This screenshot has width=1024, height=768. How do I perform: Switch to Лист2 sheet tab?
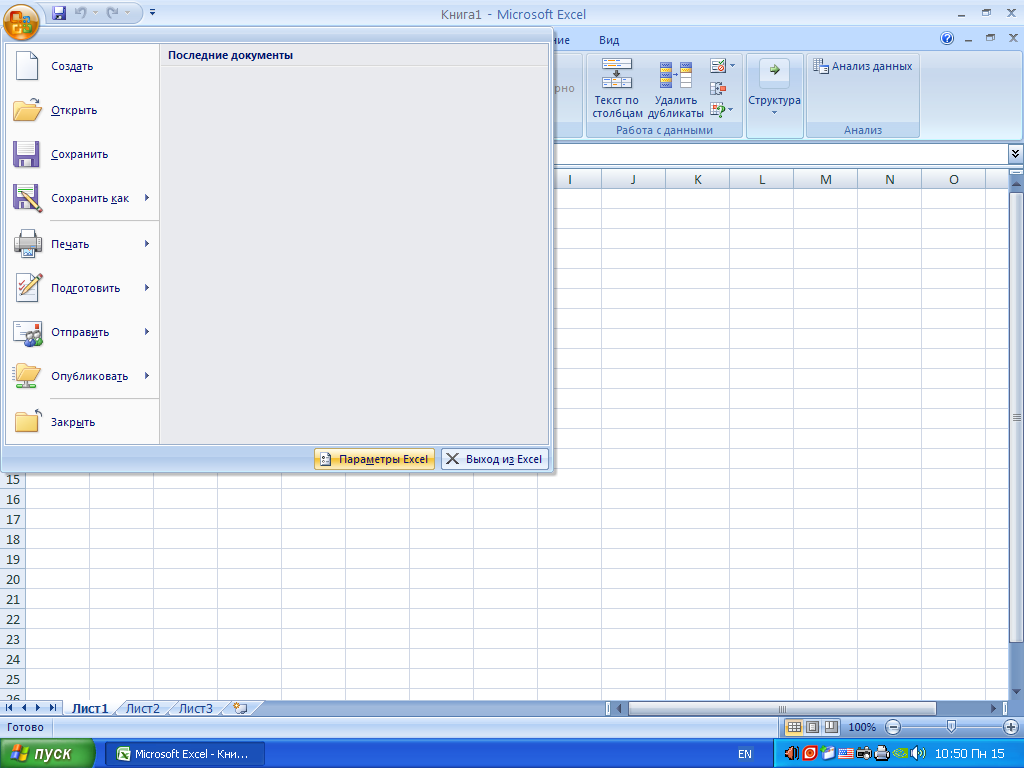[x=142, y=709]
